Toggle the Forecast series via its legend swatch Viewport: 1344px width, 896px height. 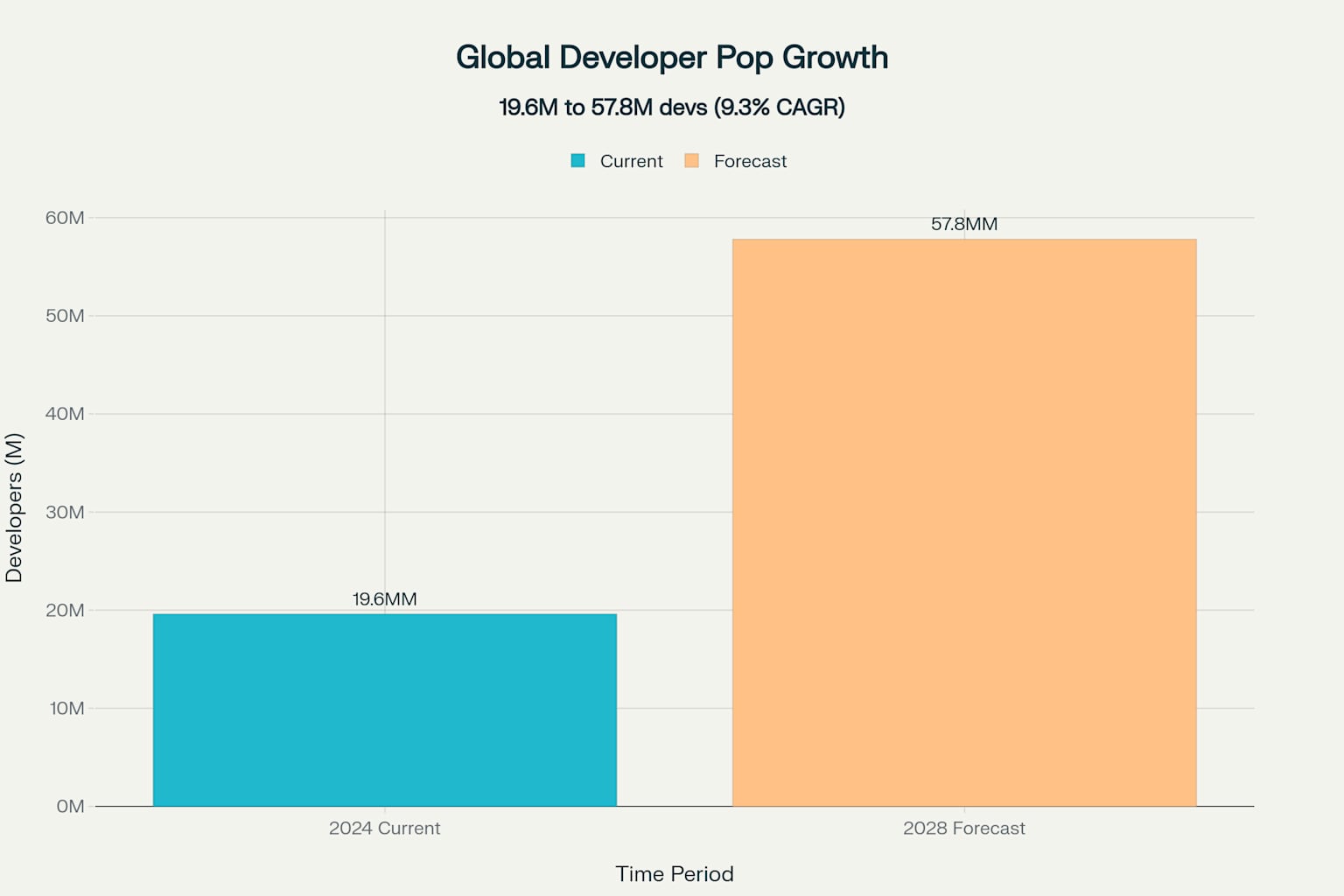pos(693,161)
